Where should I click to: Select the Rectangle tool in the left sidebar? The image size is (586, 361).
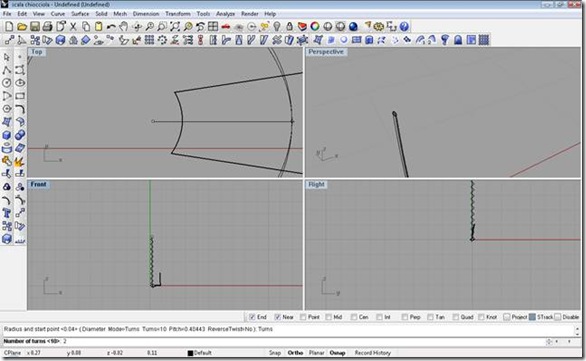tap(20, 96)
